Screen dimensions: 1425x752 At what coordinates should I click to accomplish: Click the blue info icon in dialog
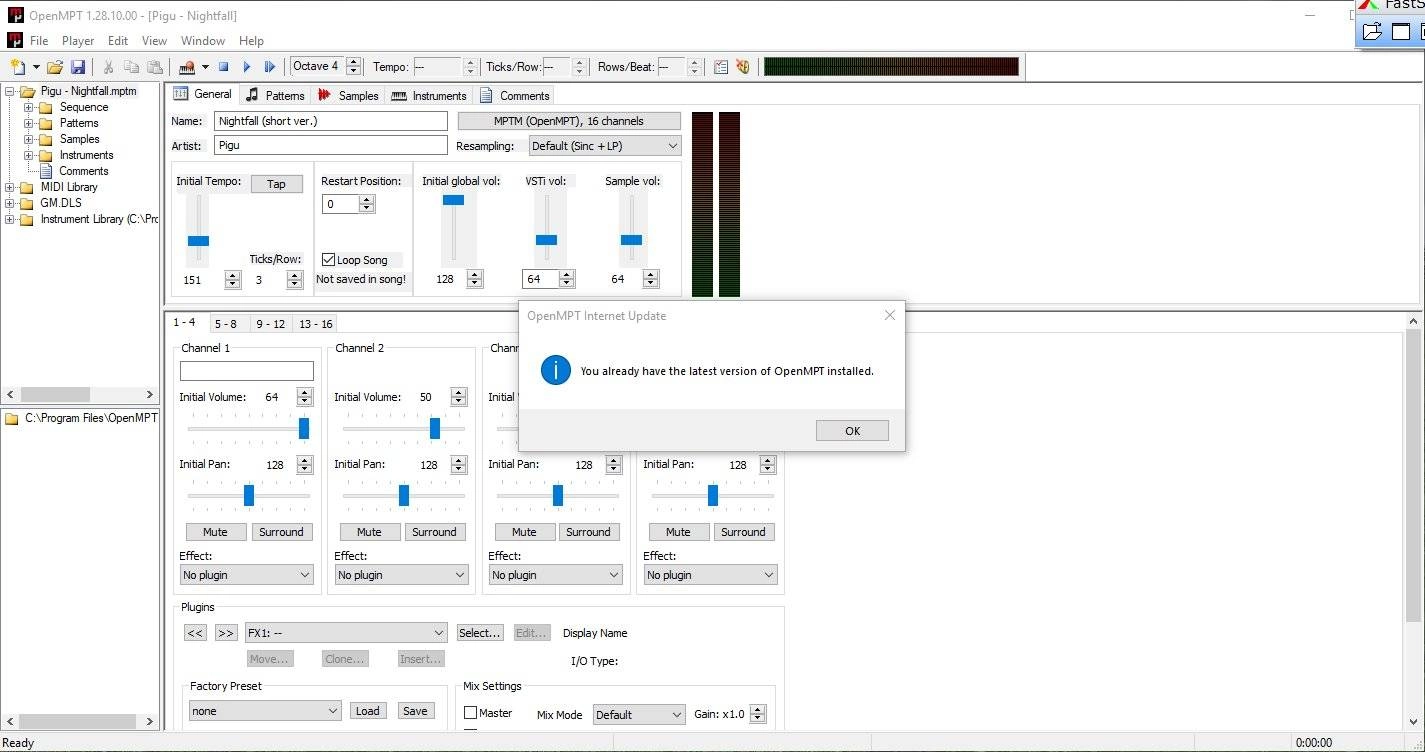[x=555, y=370]
